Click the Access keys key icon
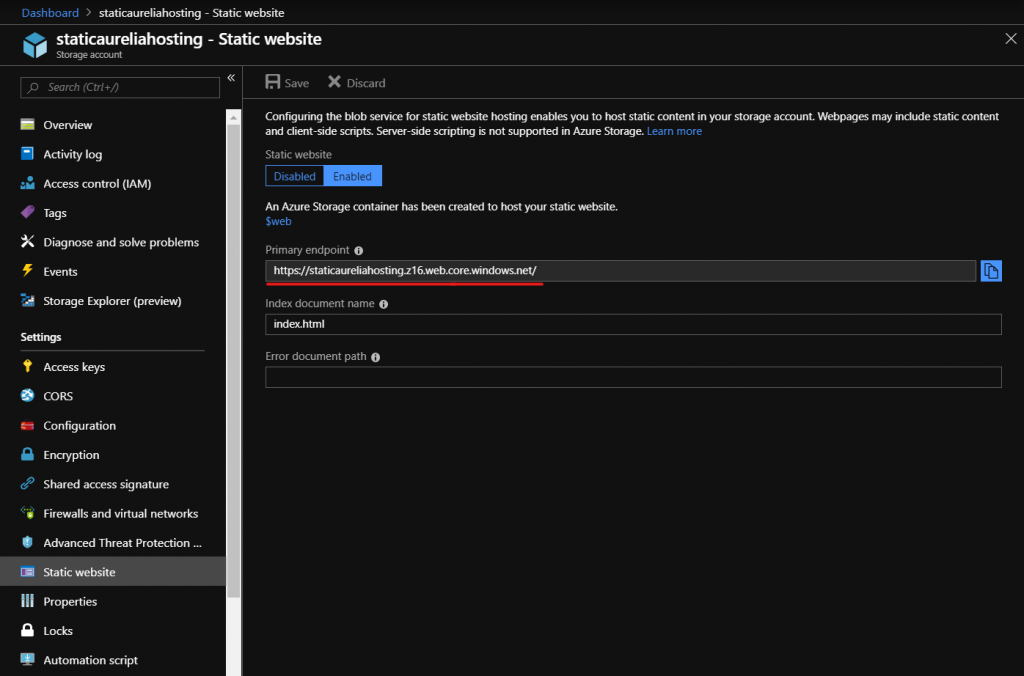The width and height of the screenshot is (1024, 676). 27,367
